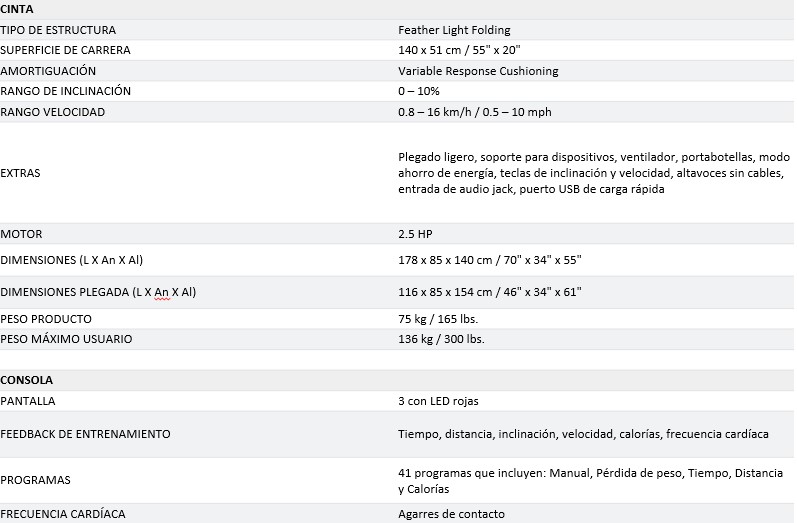Image resolution: width=797 pixels, height=523 pixels.
Task: Select the AMORTIGUACIÓN label cell
Action: pos(48,71)
